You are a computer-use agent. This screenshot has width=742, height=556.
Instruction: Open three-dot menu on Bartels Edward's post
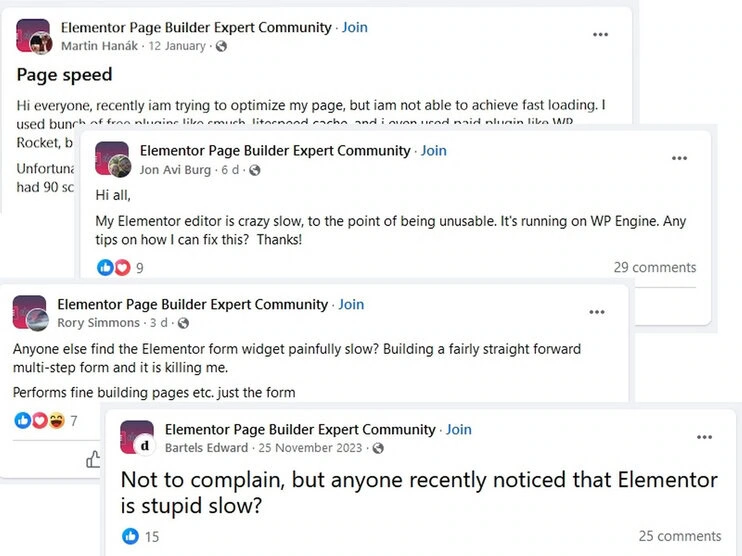pyautogui.click(x=704, y=437)
